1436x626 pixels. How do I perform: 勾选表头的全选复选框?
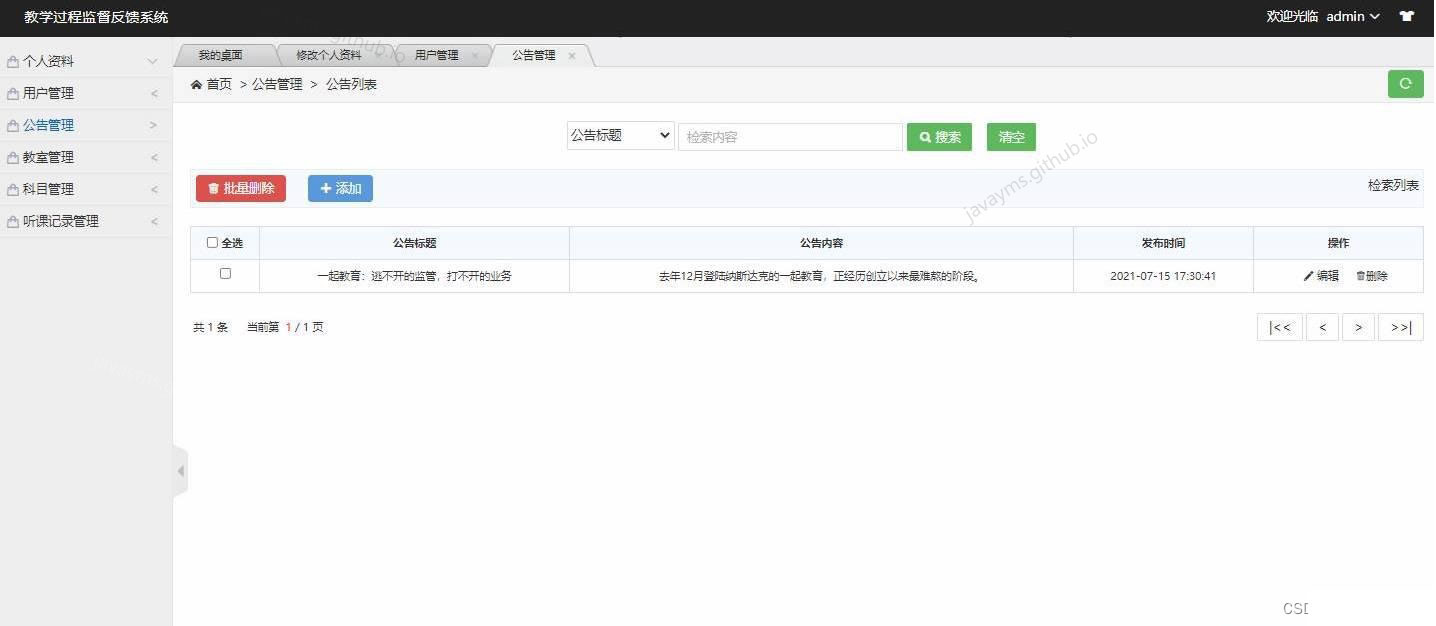point(213,242)
